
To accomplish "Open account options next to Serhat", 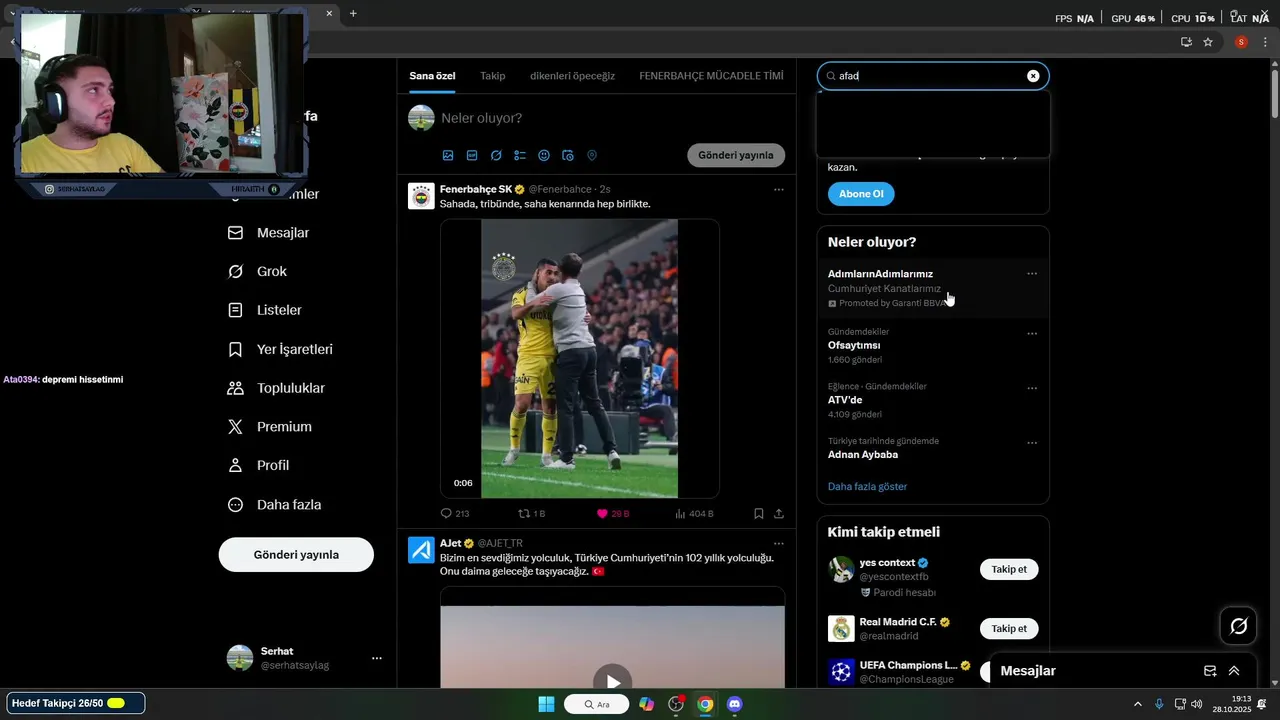I will pyautogui.click(x=377, y=658).
